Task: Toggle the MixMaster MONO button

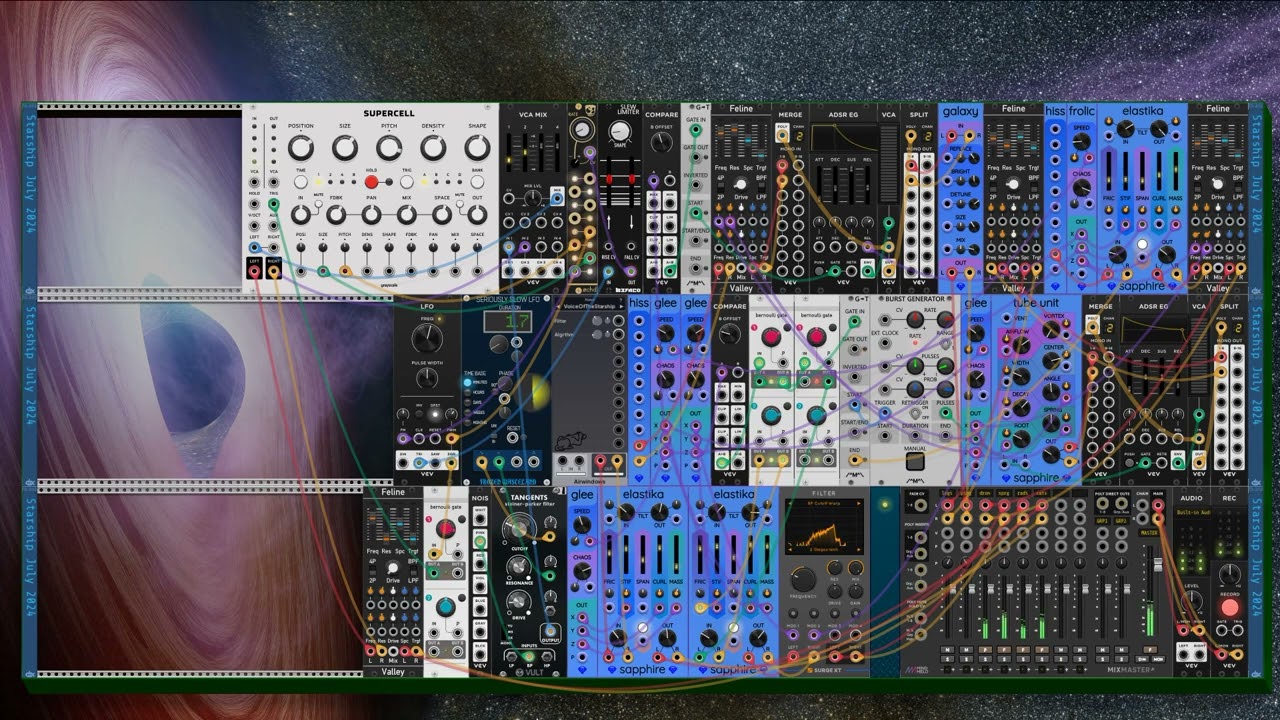Action: click(1158, 659)
